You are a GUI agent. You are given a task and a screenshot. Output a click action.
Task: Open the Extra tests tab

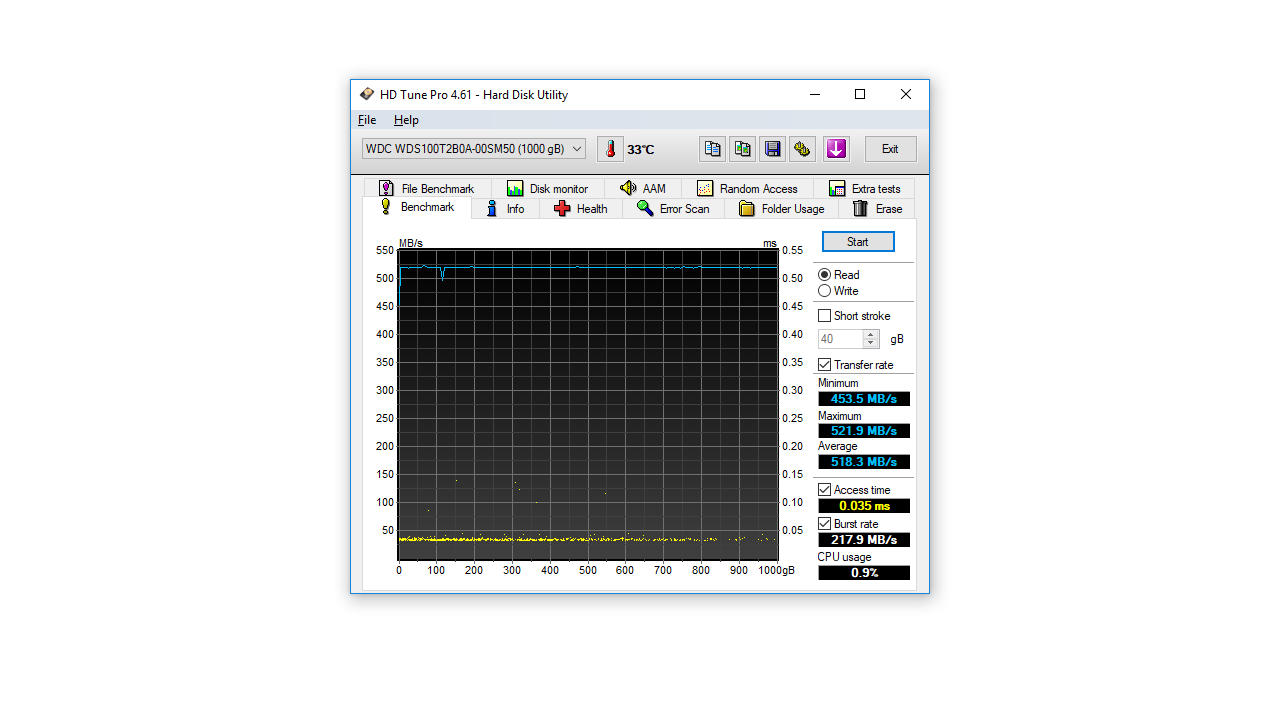(864, 188)
